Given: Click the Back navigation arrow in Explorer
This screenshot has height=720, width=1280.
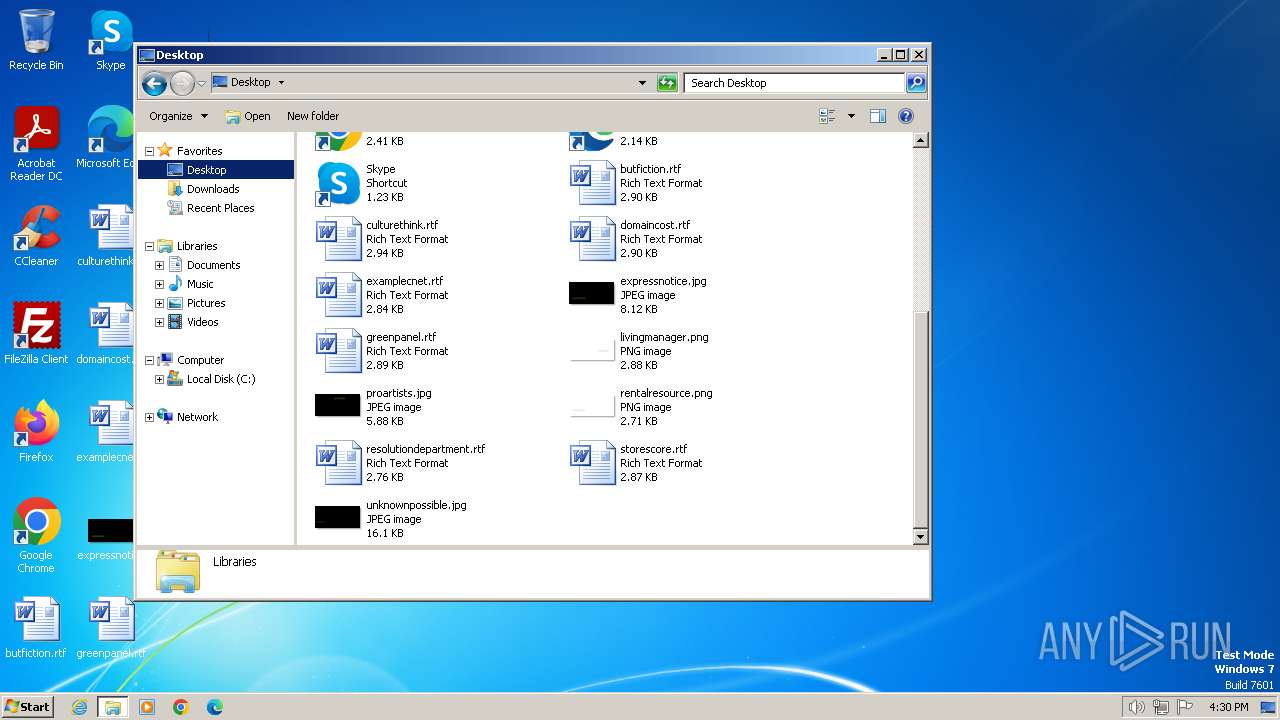Looking at the screenshot, I should pyautogui.click(x=154, y=83).
